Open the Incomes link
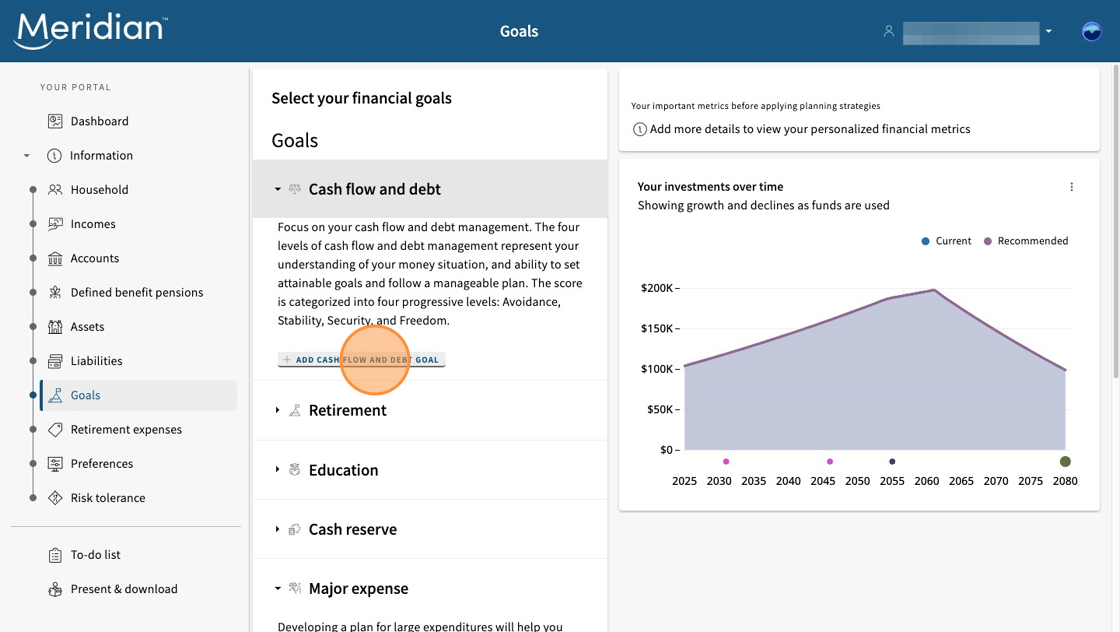 93,224
